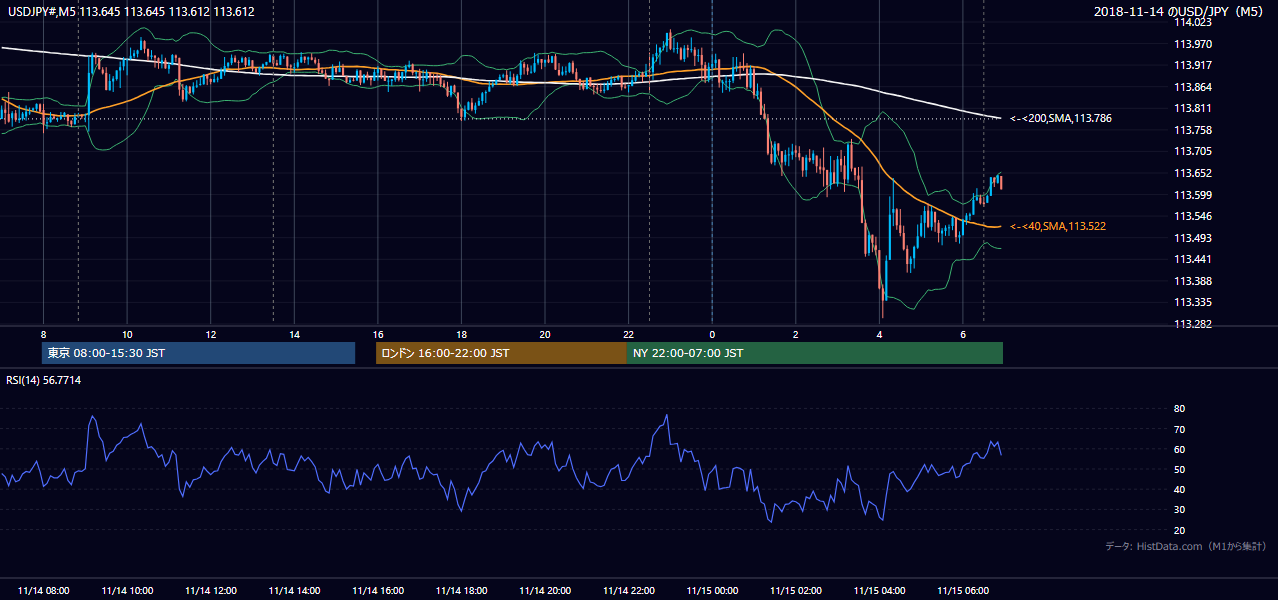Click price axis value 113.864
Image resolution: width=1278 pixels, height=600 pixels.
1194,87
